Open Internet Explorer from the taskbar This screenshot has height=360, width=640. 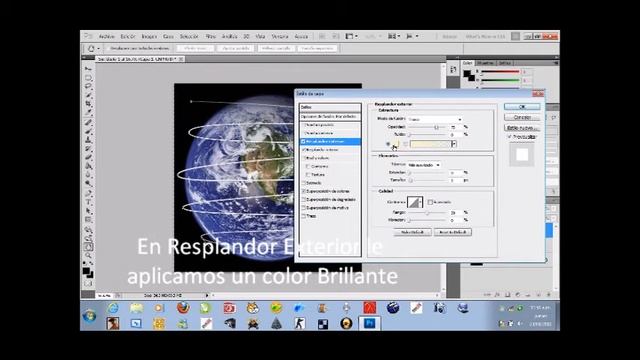(x=113, y=308)
